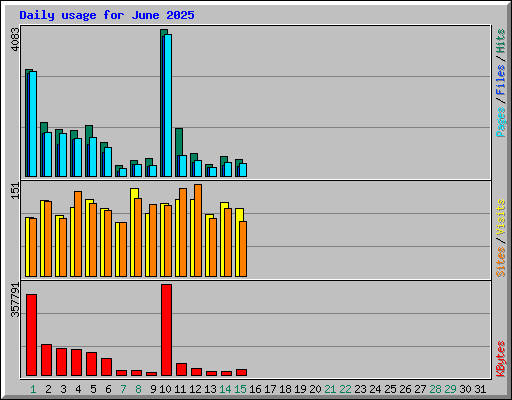Click the KBytes legend label

pyautogui.click(x=501, y=359)
